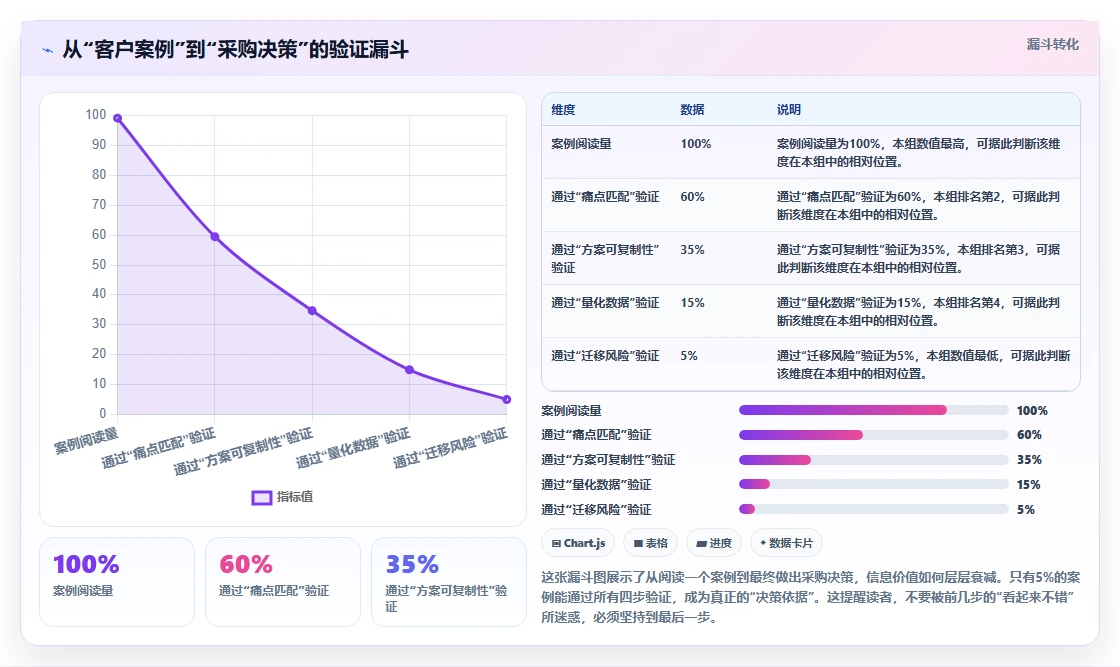Click the 漏斗转化 tag in the header

click(1052, 44)
